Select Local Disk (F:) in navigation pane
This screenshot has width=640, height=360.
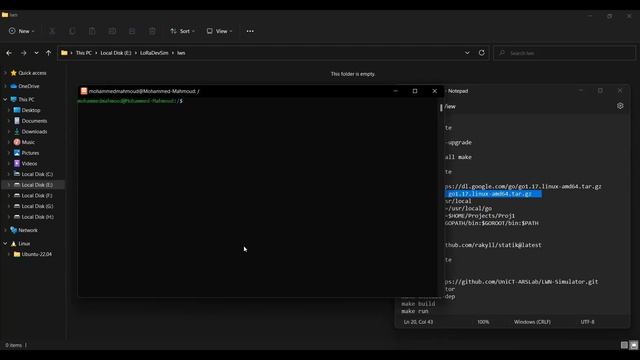point(37,196)
